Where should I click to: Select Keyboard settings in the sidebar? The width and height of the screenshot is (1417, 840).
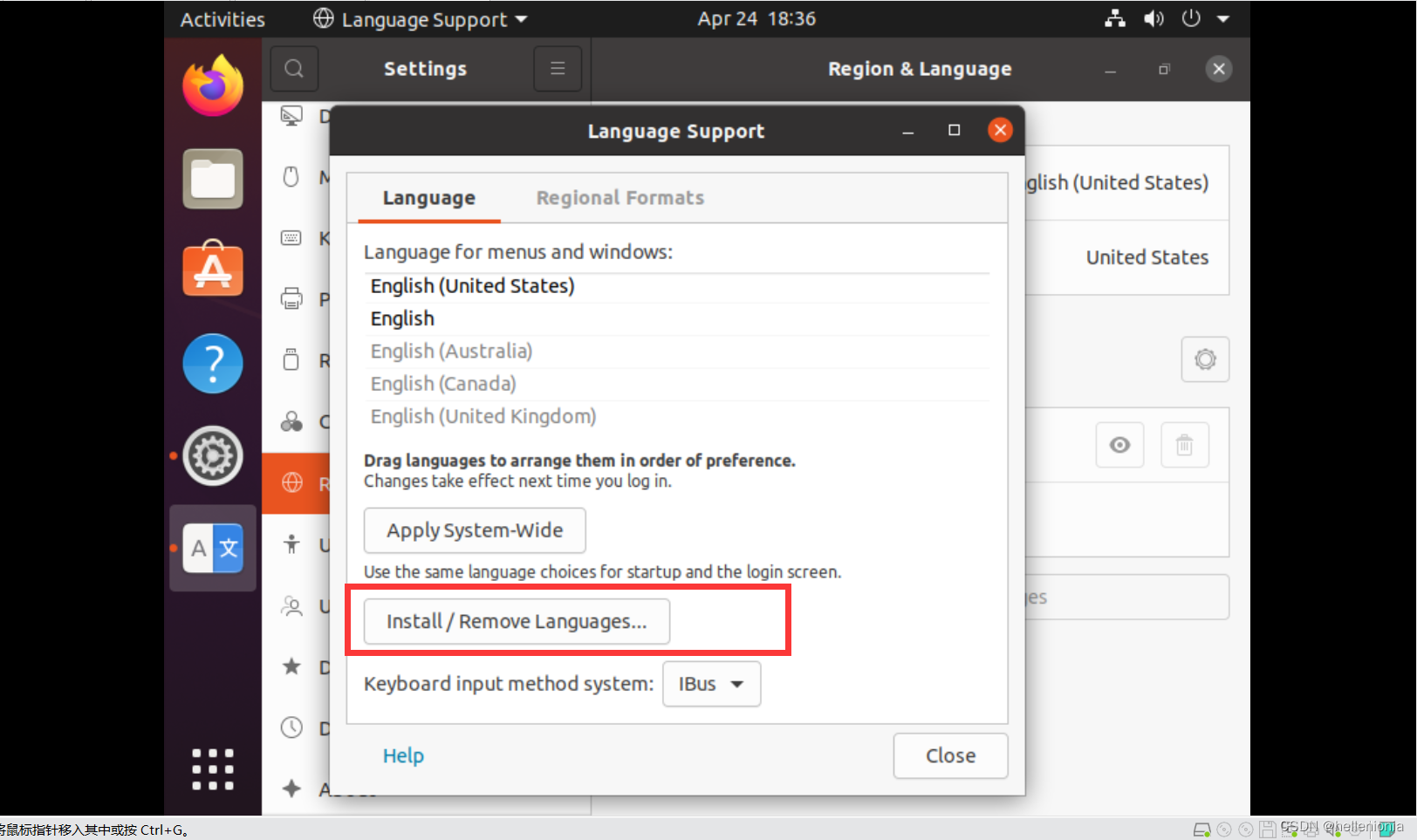pos(291,238)
